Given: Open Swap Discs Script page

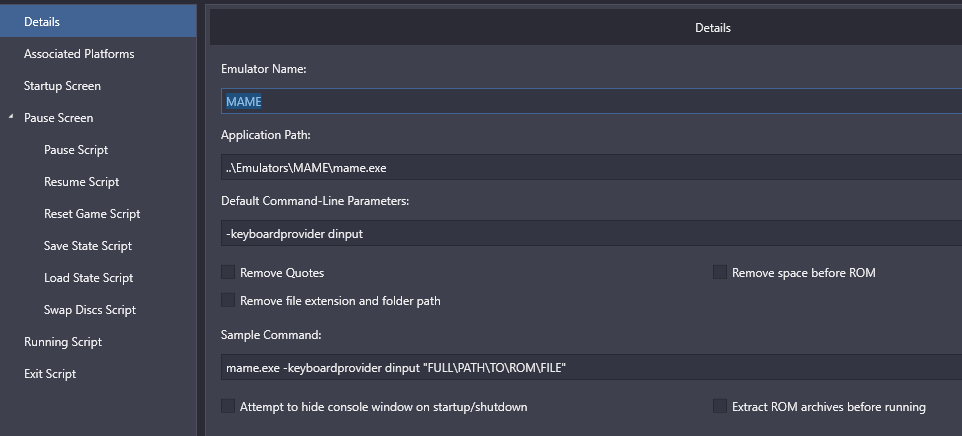Looking at the screenshot, I should [x=90, y=310].
